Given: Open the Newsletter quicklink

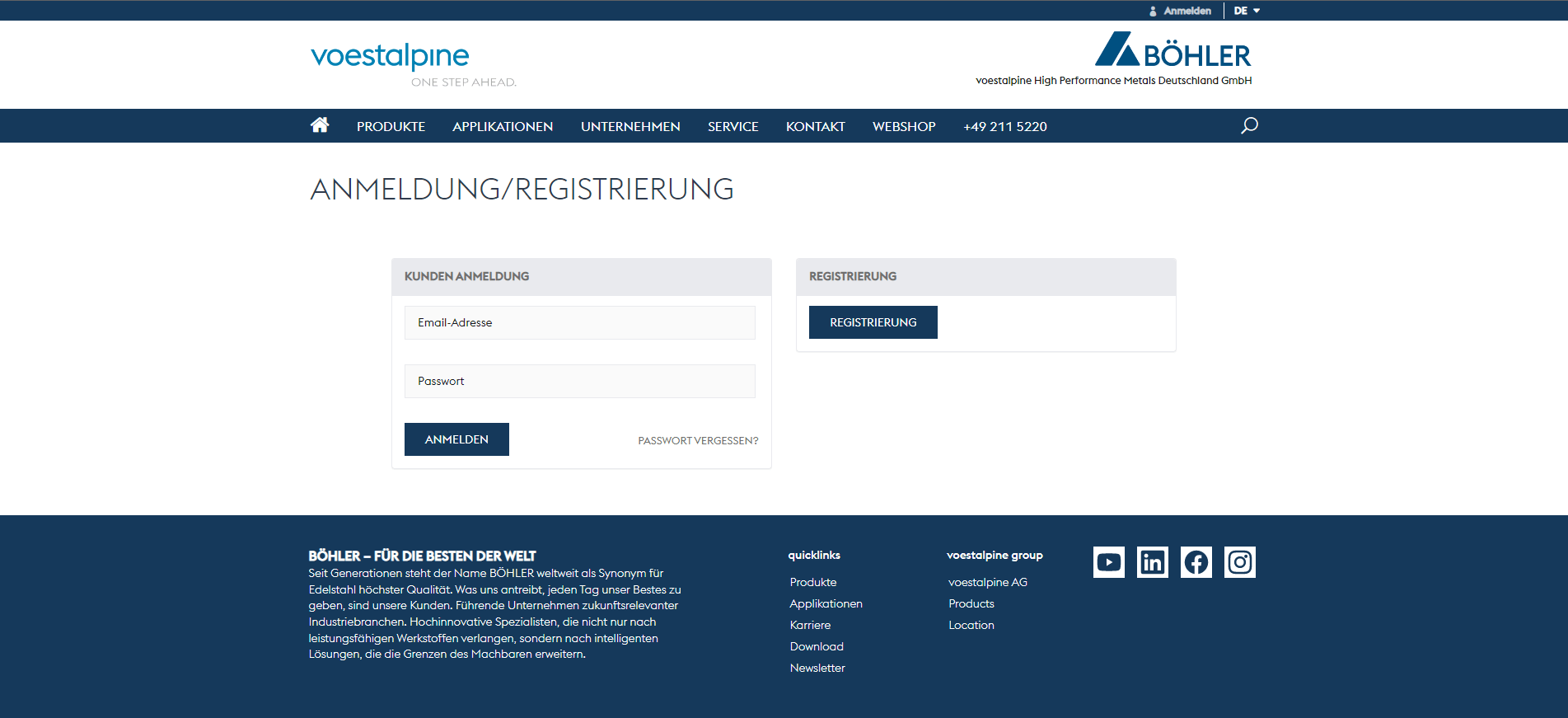Looking at the screenshot, I should pos(817,668).
